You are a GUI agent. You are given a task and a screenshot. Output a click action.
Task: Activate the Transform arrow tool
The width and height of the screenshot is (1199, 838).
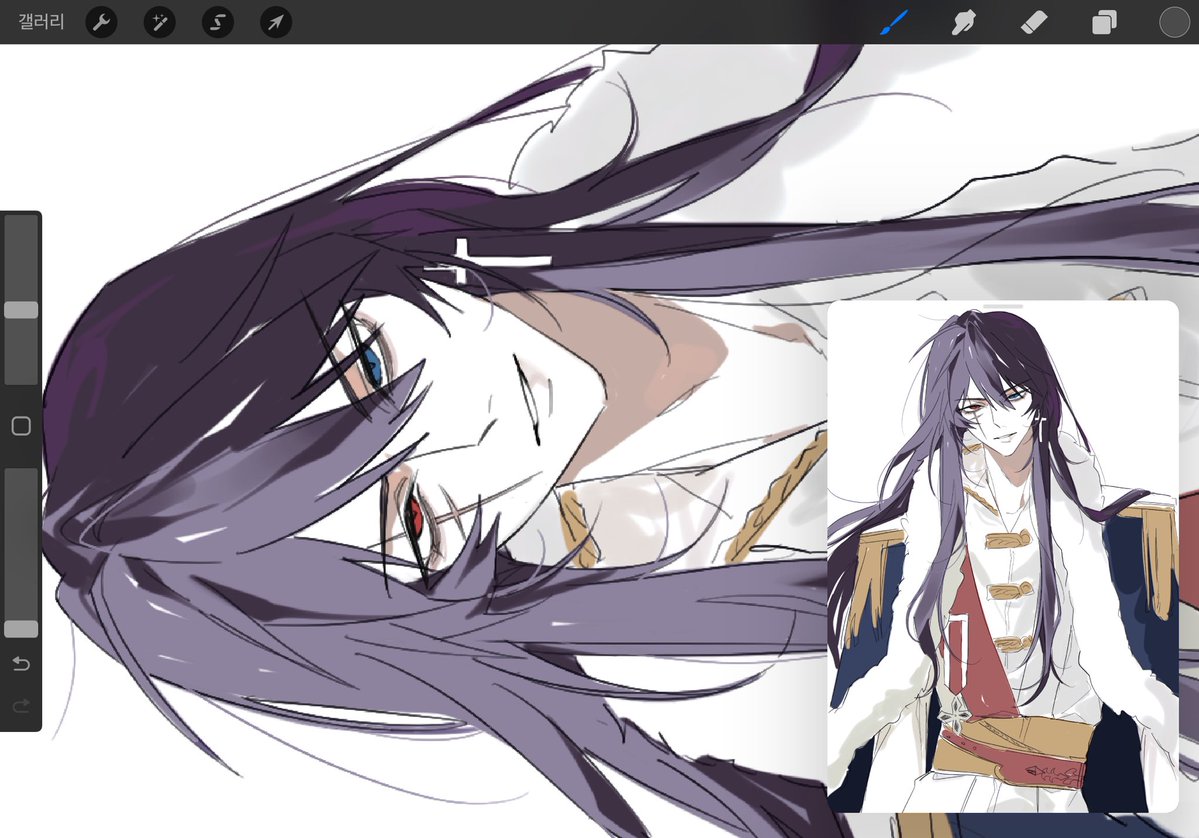[x=276, y=22]
